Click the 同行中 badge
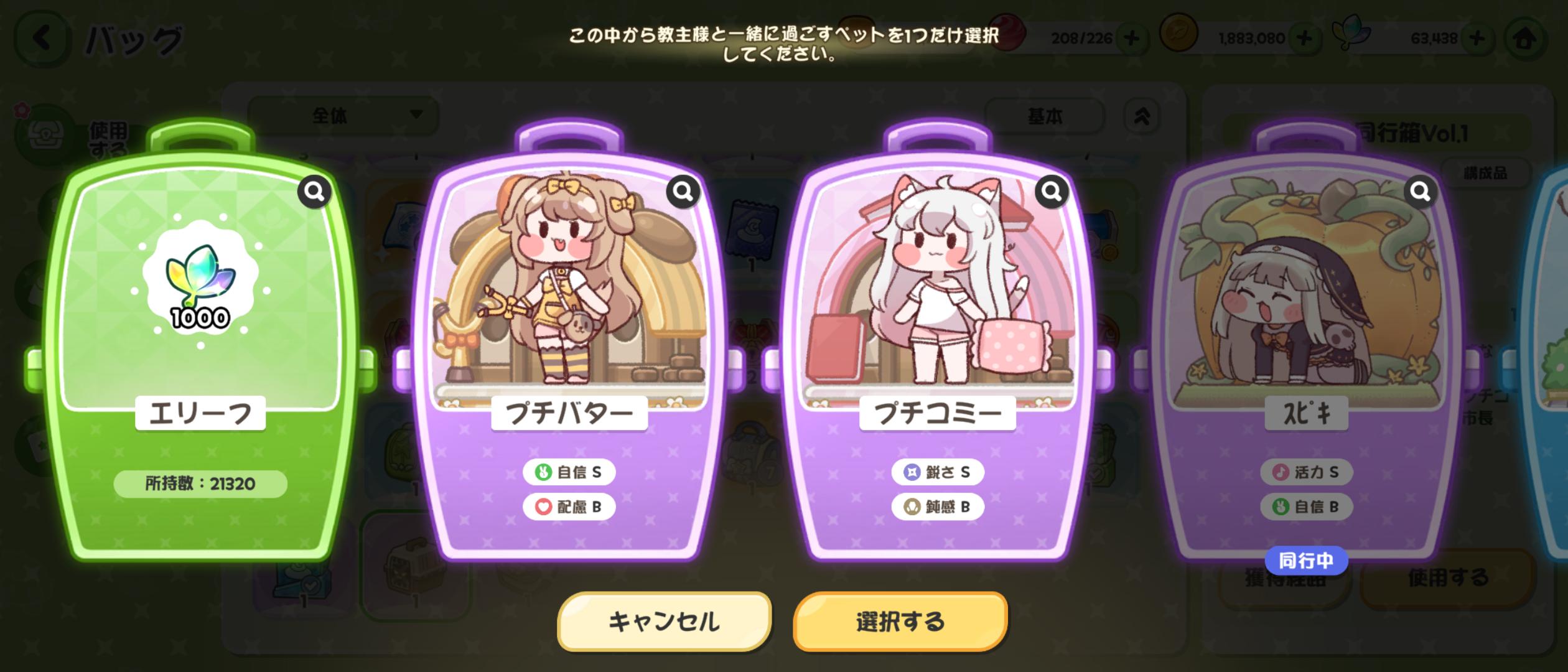Screen dimensions: 1568x672 [x=1306, y=561]
